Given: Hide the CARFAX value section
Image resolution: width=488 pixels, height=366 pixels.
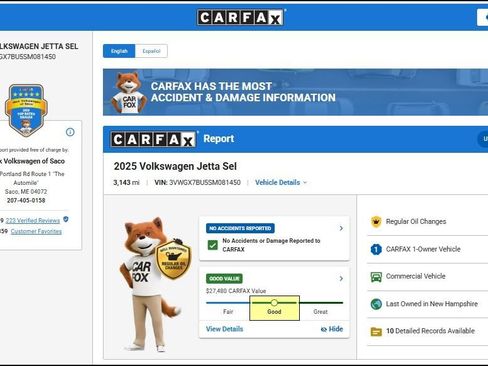Looking at the screenshot, I should pos(332,329).
